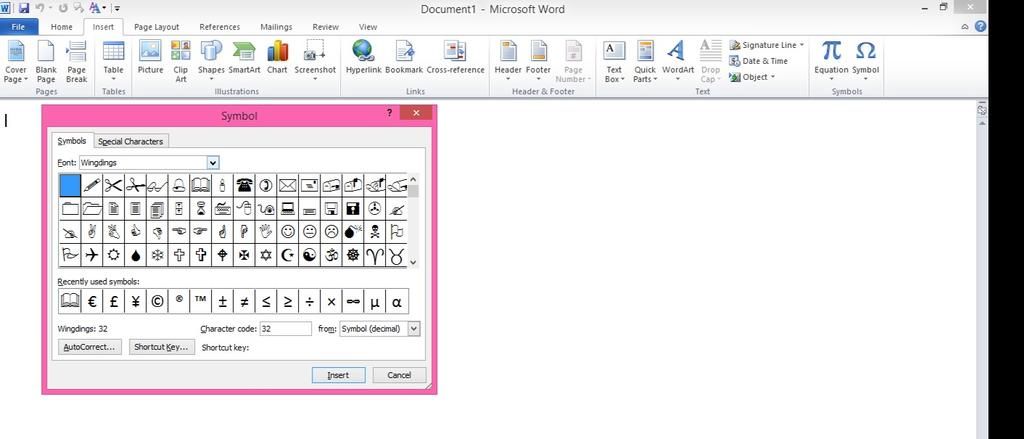Switch to the View tab

pyautogui.click(x=368, y=27)
